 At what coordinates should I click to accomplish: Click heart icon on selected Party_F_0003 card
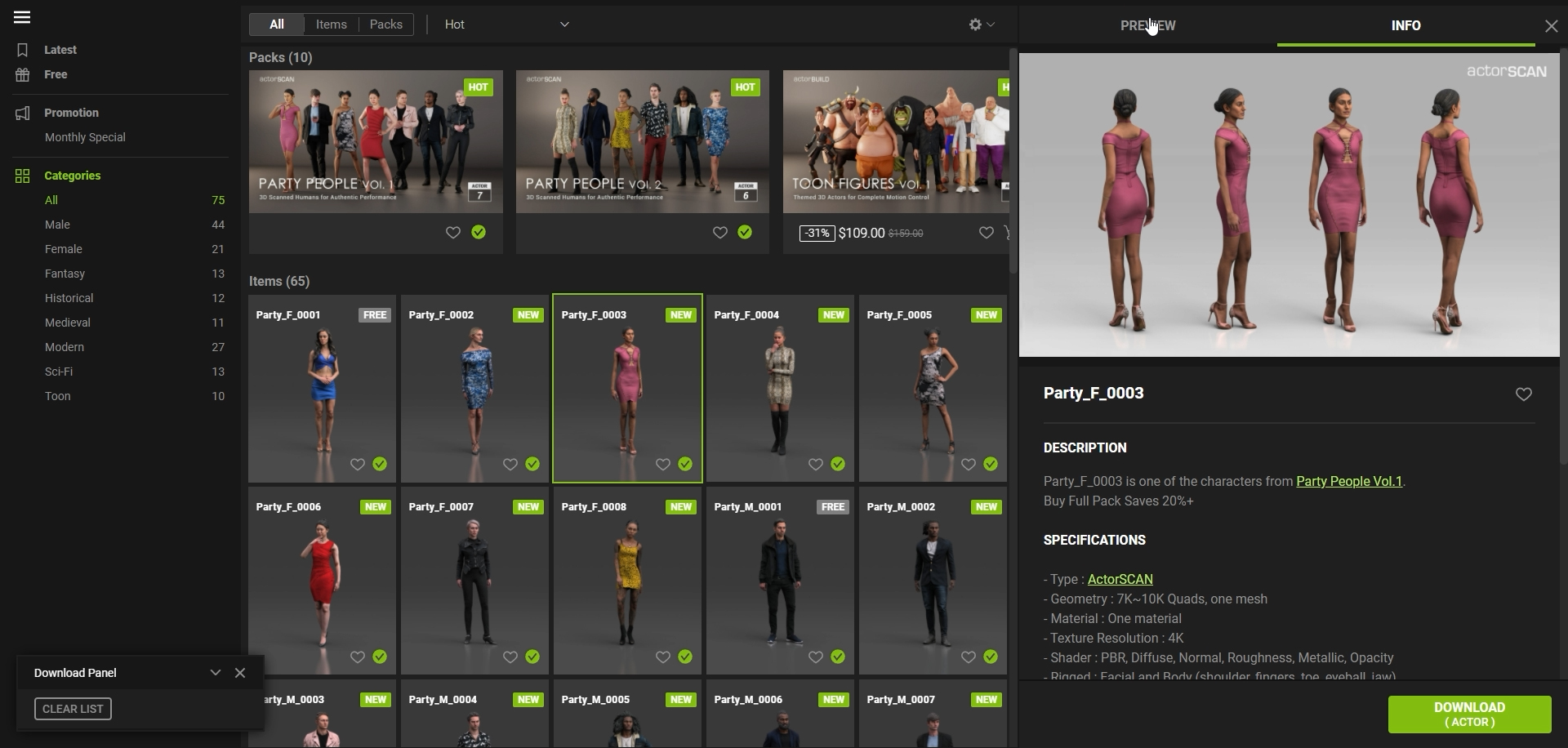[663, 465]
